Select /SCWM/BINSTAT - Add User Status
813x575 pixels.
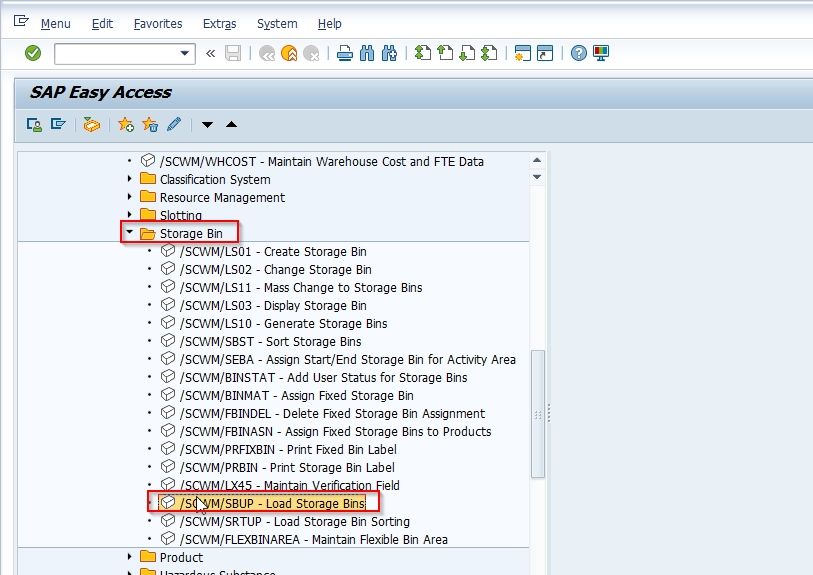pyautogui.click(x=324, y=377)
